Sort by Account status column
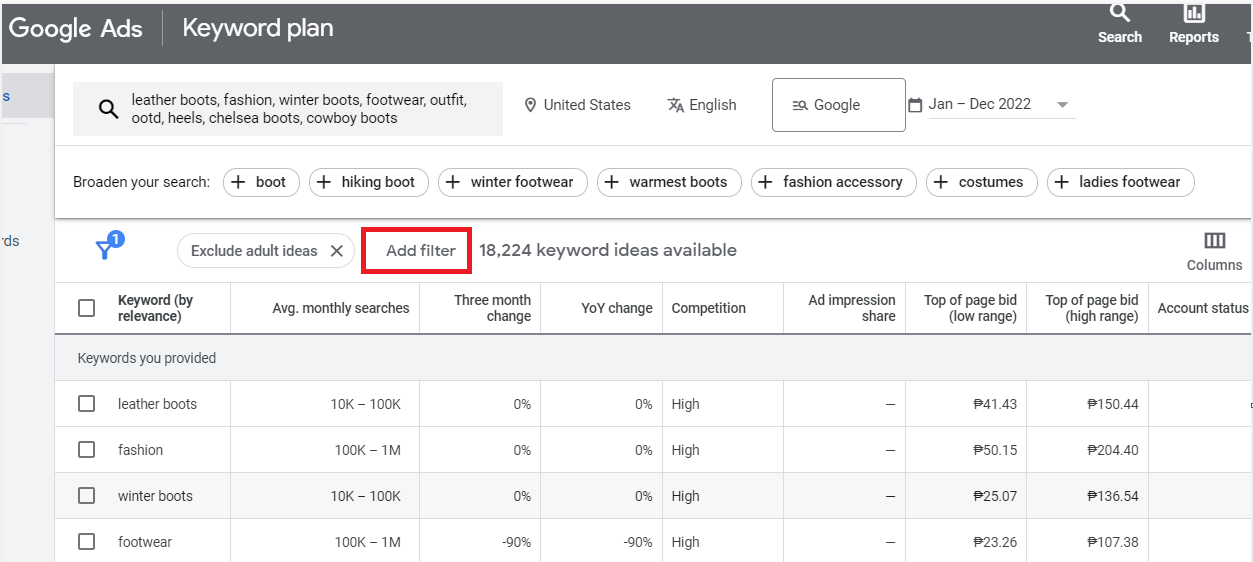Viewport: 1253px width, 562px height. click(x=1203, y=308)
